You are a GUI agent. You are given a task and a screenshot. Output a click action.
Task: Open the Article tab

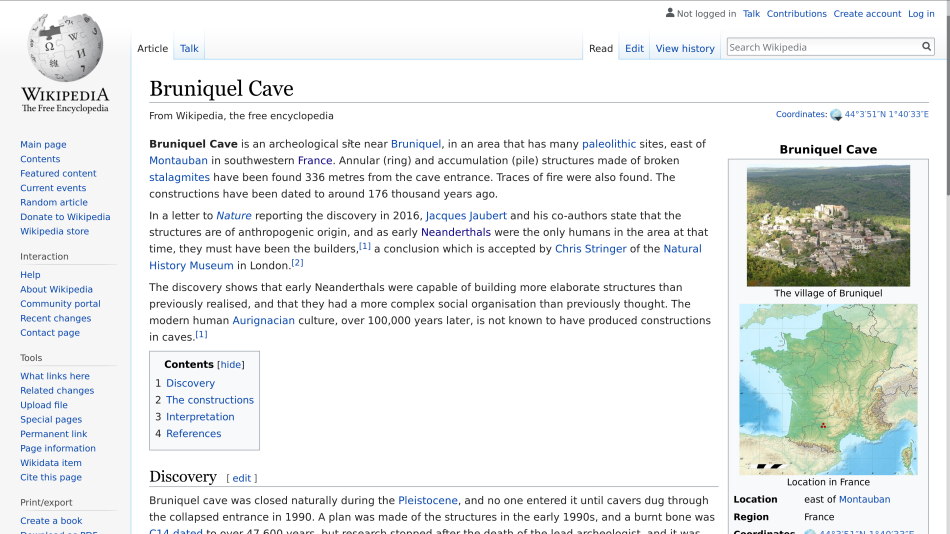coord(152,48)
